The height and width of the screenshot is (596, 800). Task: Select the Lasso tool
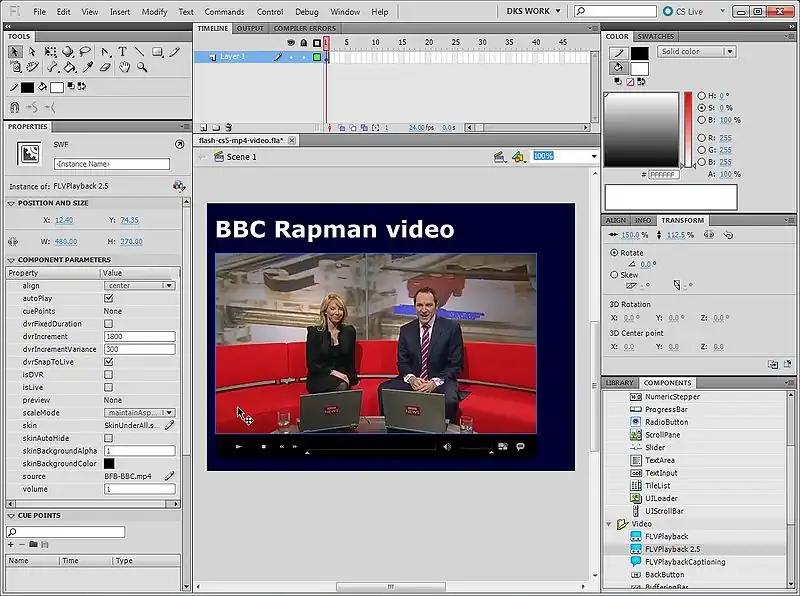tap(86, 51)
